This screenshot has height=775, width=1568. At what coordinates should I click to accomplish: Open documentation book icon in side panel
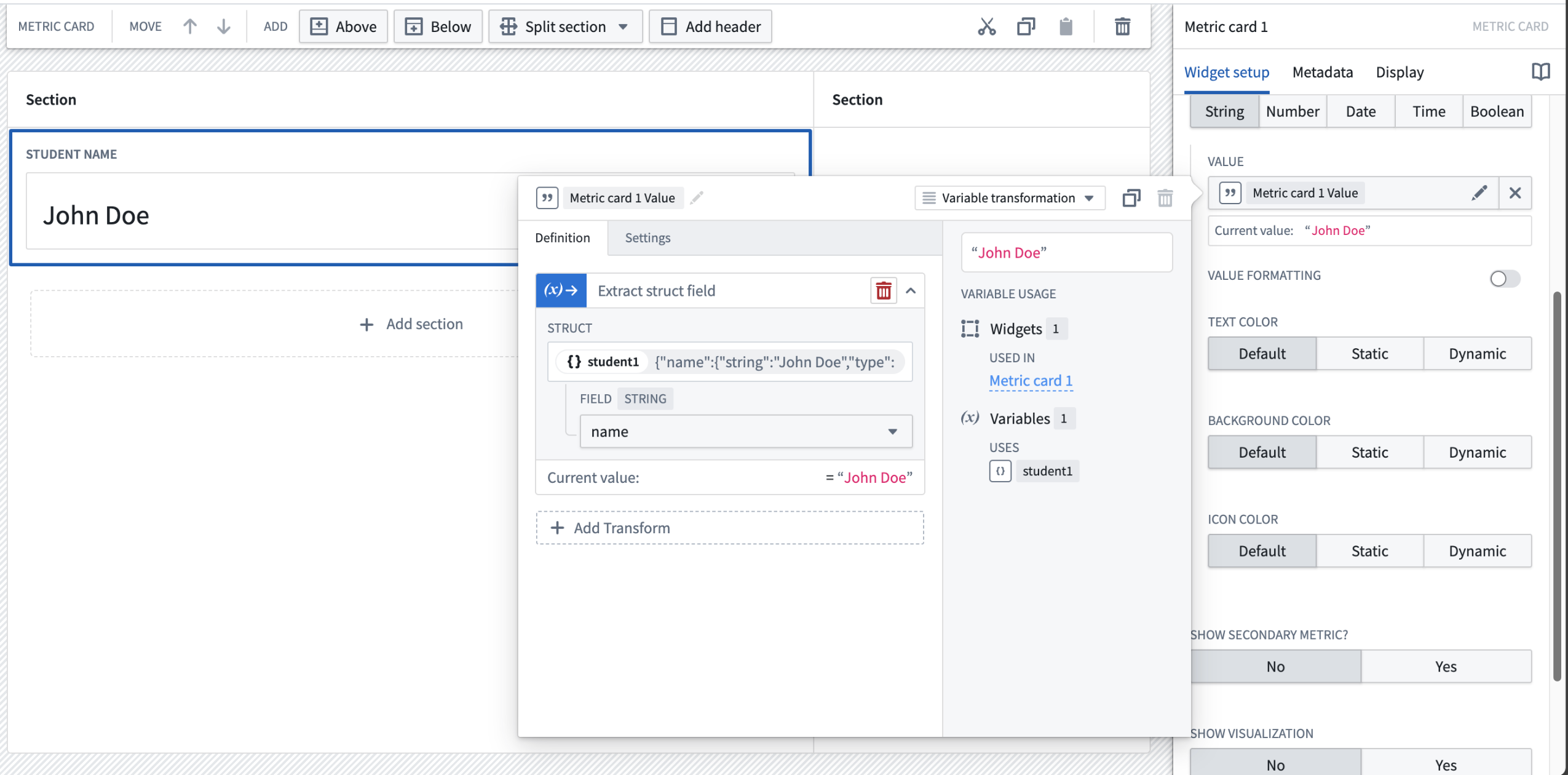[x=1540, y=72]
